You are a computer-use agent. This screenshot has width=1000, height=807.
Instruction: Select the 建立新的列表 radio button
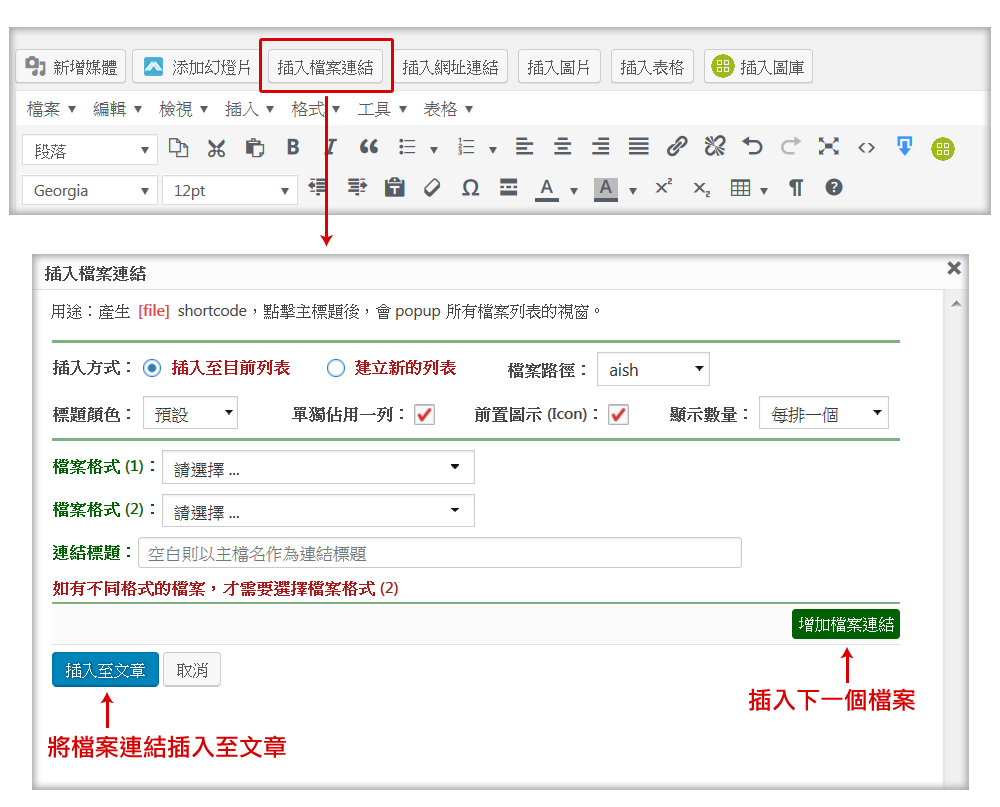pyautogui.click(x=336, y=368)
